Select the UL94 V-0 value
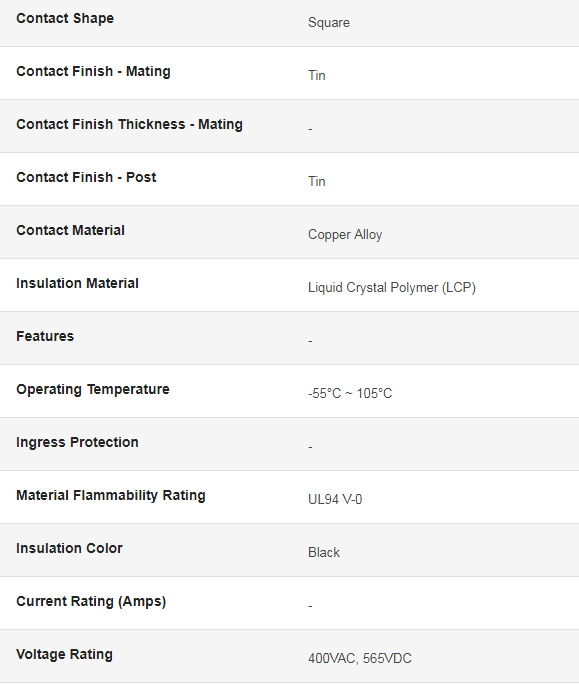 pyautogui.click(x=335, y=499)
